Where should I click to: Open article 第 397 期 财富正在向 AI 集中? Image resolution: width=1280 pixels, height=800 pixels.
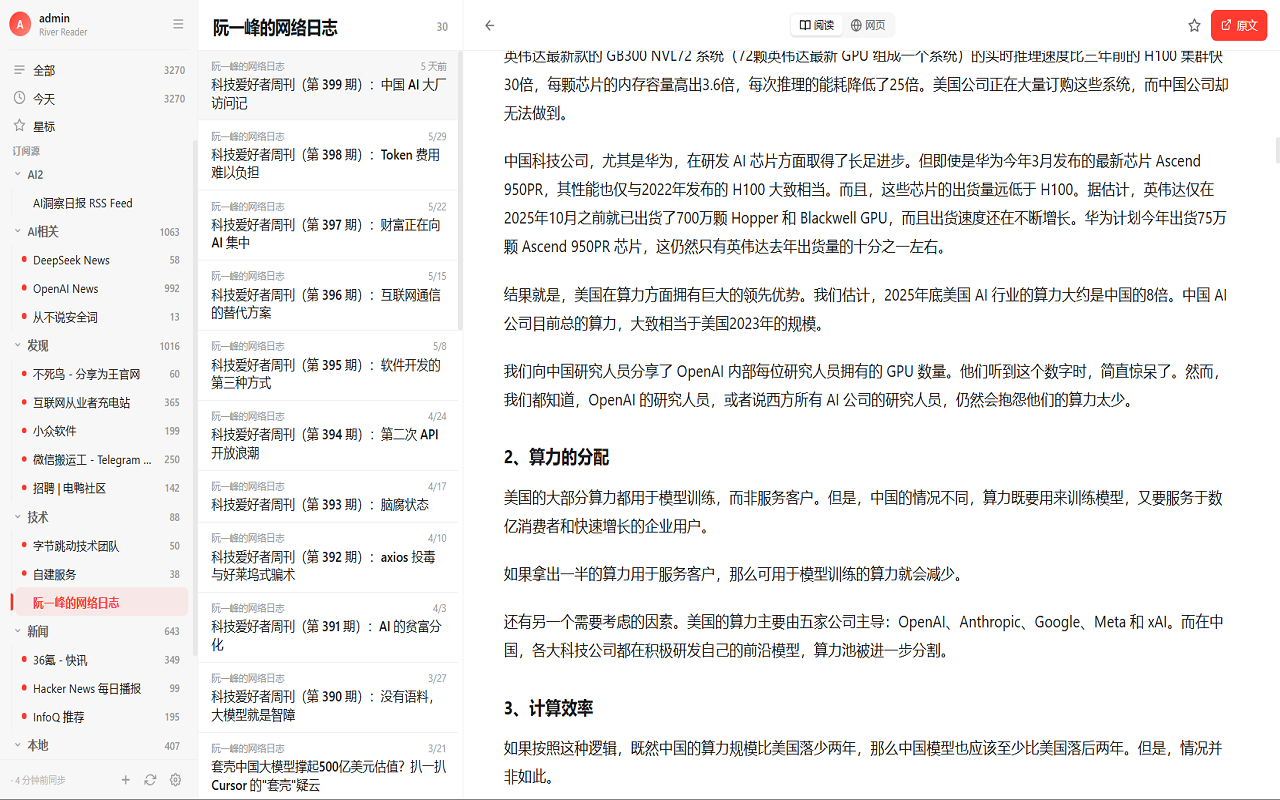click(328, 225)
